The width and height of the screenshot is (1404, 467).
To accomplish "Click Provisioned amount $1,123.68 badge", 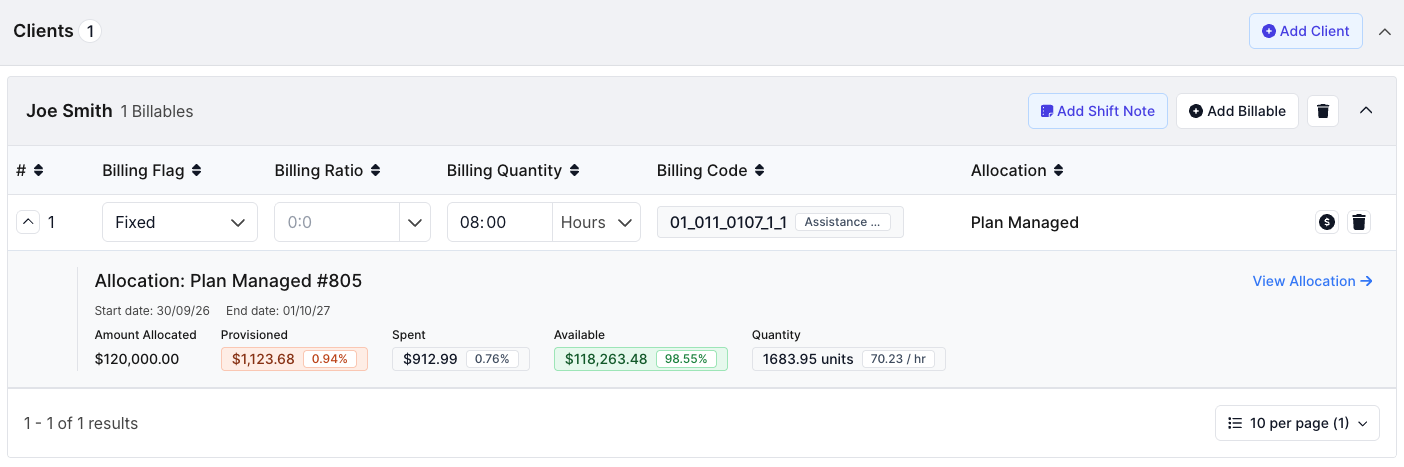I will click(294, 359).
